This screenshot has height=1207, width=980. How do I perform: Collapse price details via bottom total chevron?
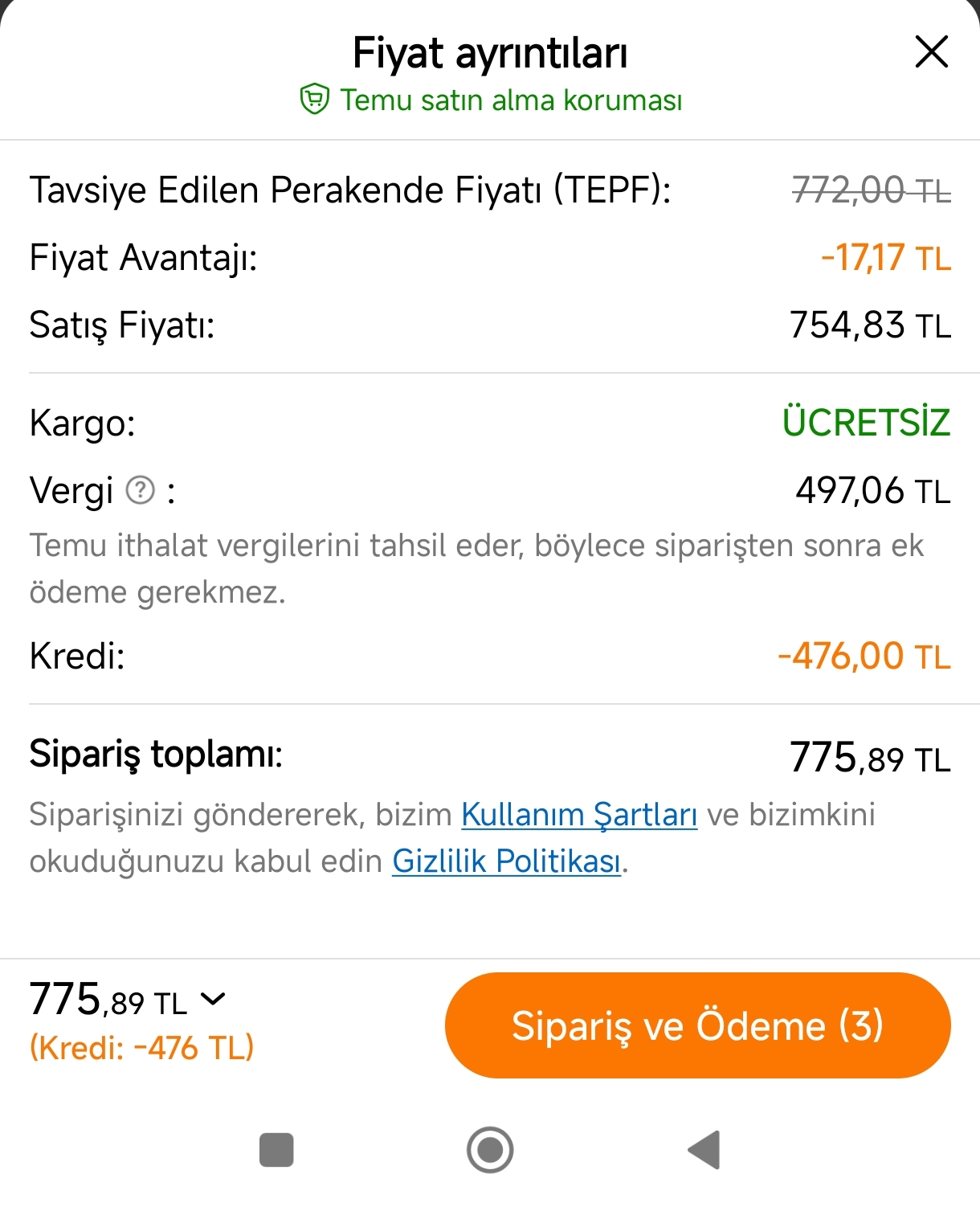click(213, 999)
